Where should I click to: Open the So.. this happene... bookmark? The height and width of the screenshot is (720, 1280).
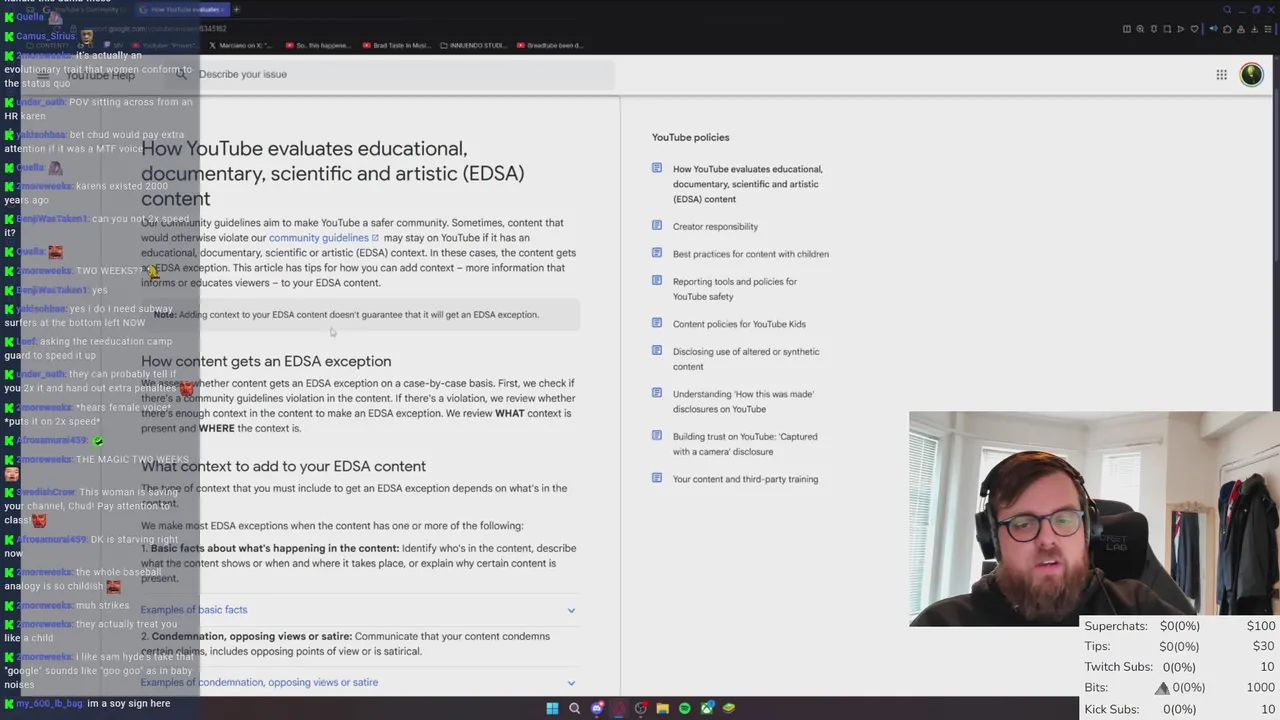tap(321, 45)
